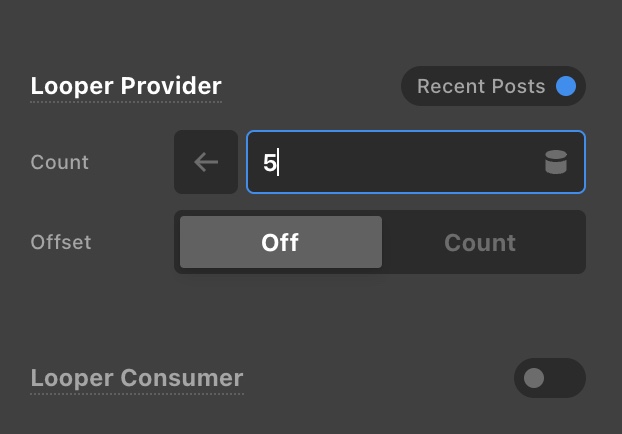
Task: Switch Offset mode to Count
Action: [480, 242]
